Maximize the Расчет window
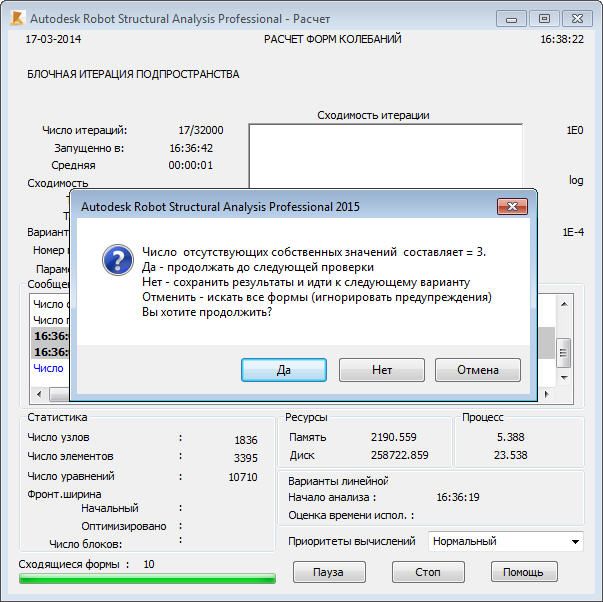The height and width of the screenshot is (602, 603). click(544, 19)
